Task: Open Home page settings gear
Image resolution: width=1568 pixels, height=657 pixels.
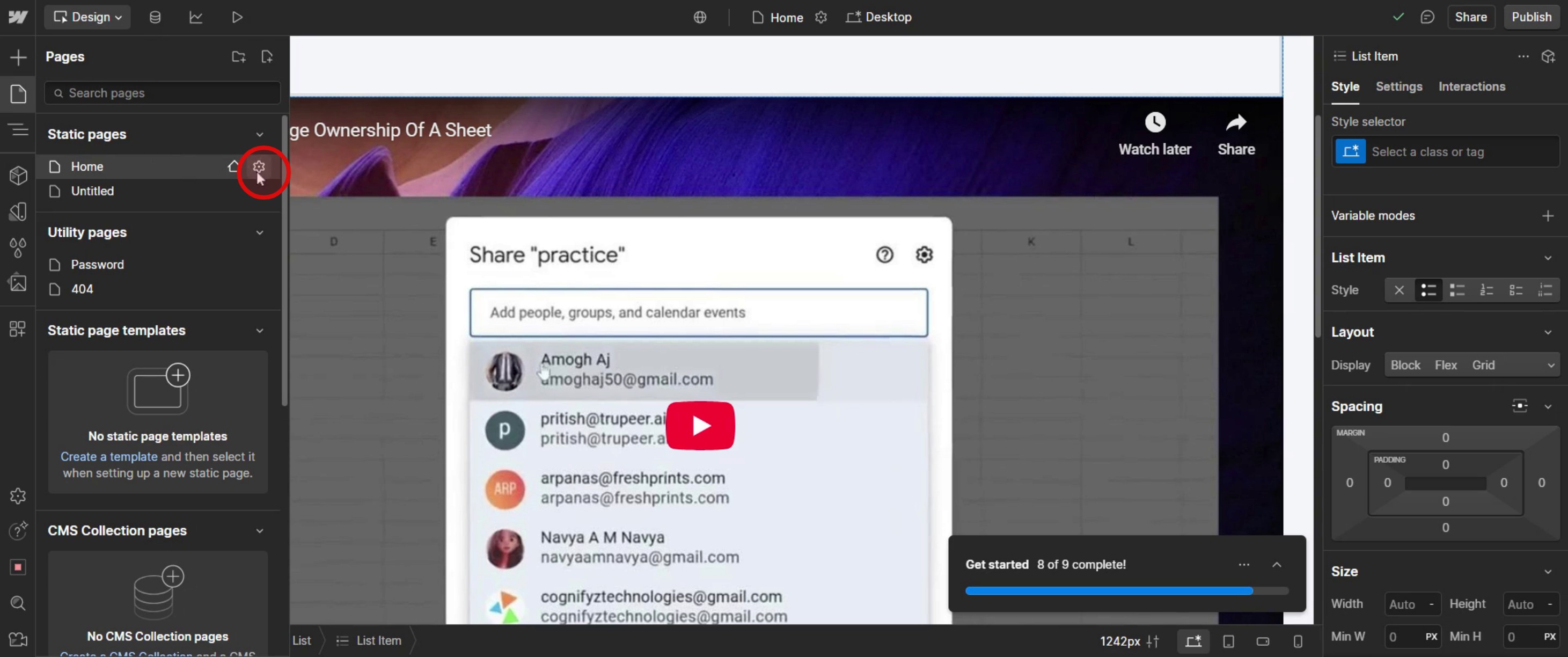Action: click(259, 166)
